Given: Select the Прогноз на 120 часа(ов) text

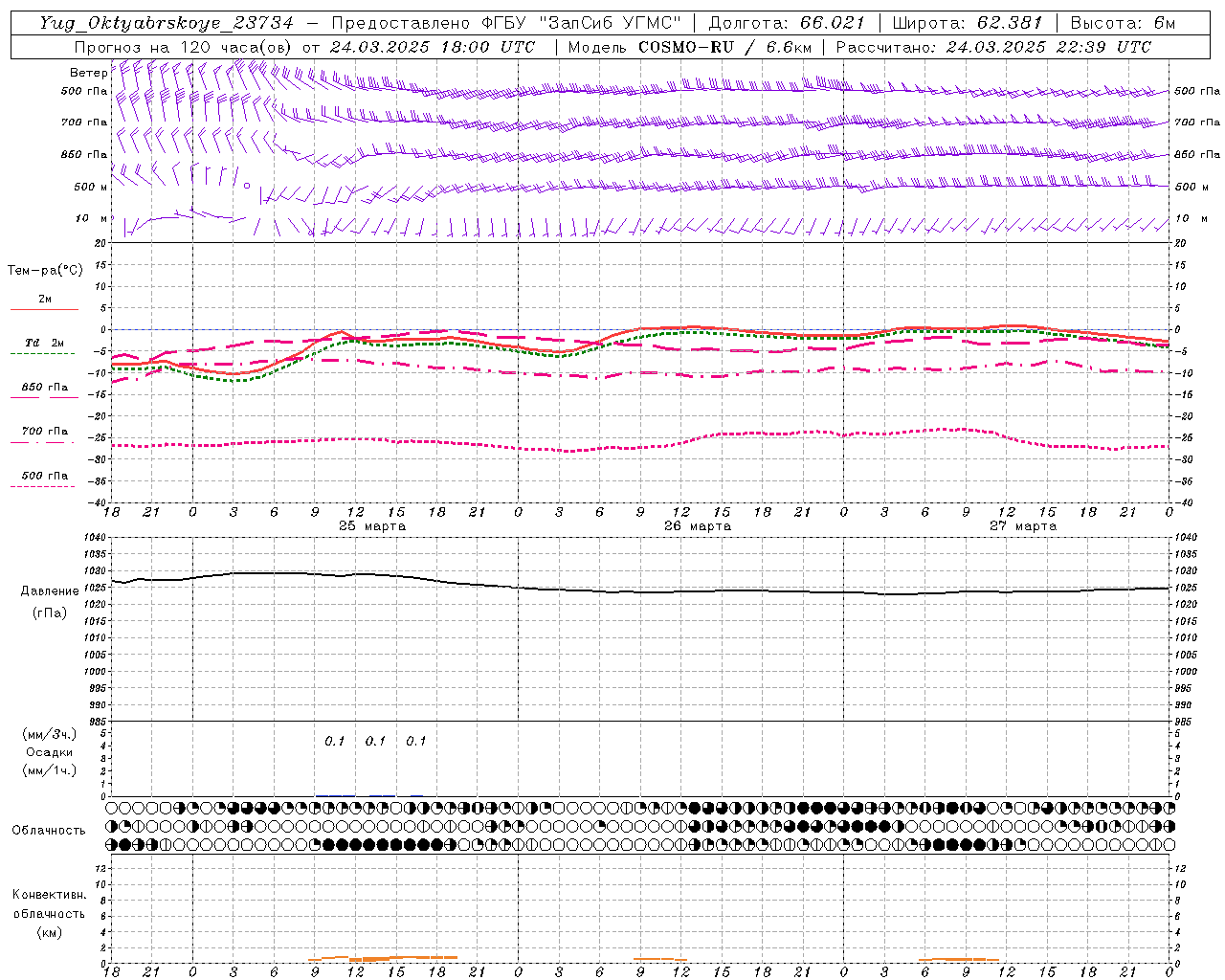Looking at the screenshot, I should click(x=184, y=47).
